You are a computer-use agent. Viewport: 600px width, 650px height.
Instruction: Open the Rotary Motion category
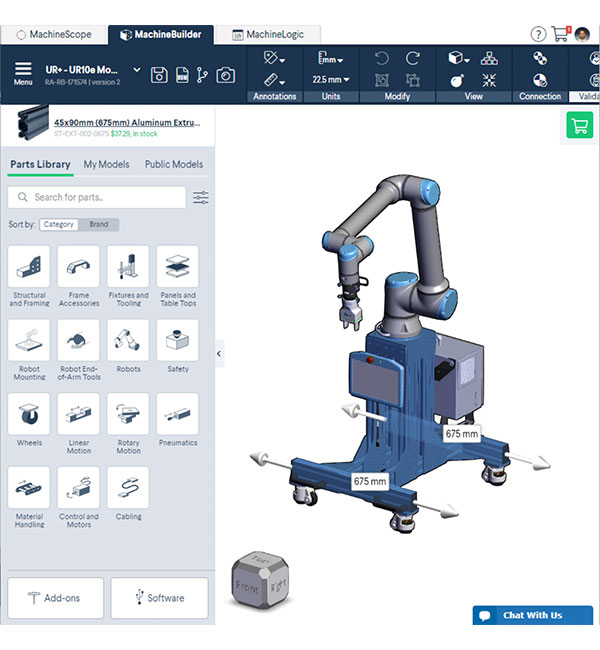coord(128,424)
